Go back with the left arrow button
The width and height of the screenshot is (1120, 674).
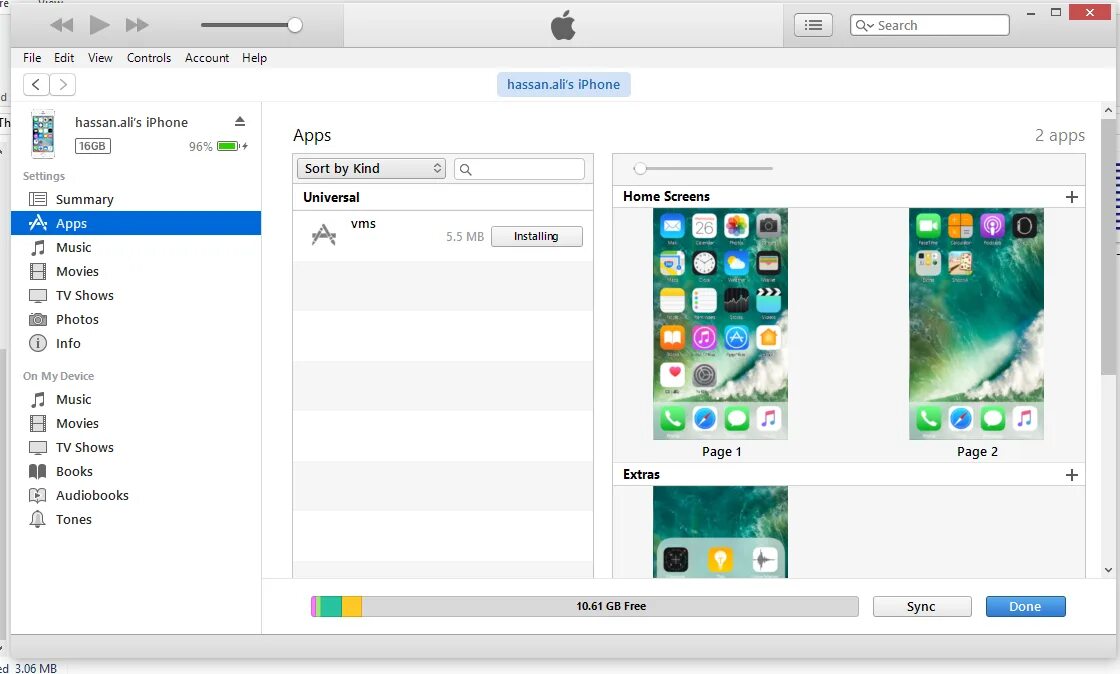pos(36,84)
